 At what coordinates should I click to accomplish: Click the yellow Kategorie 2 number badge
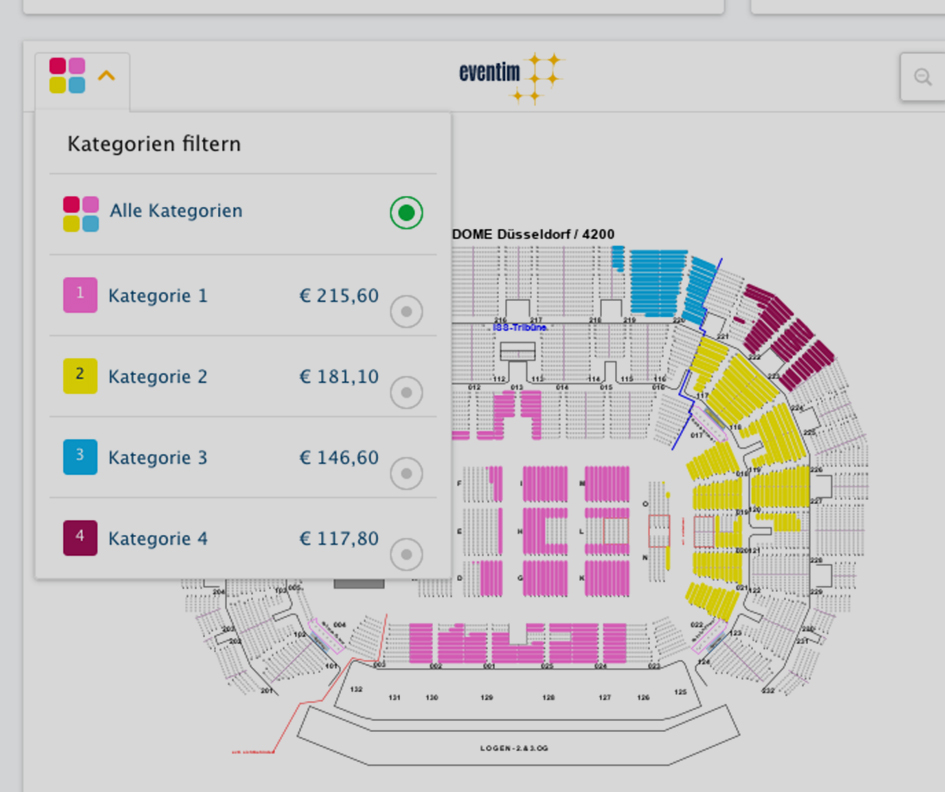tap(80, 376)
